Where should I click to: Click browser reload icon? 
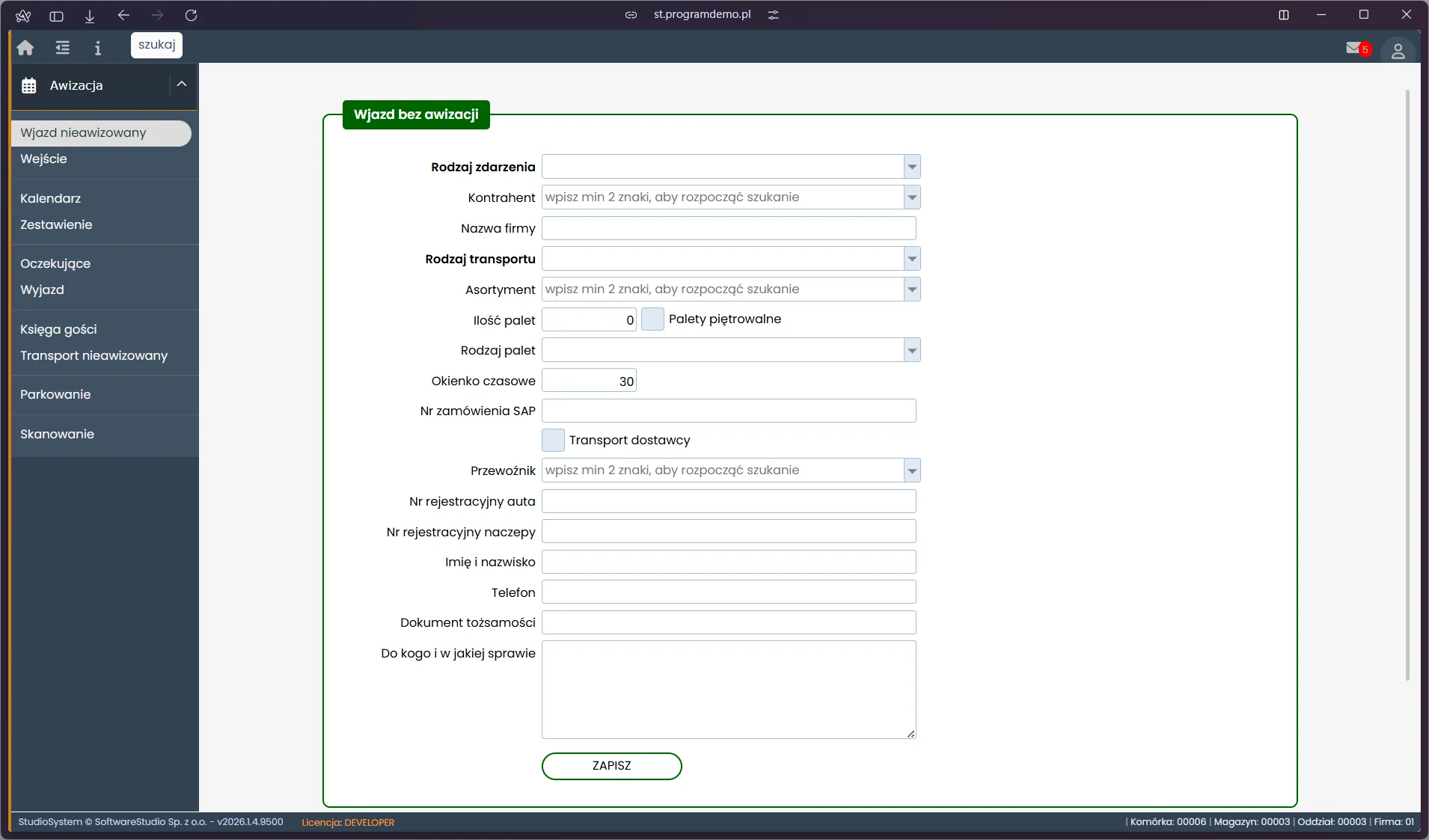pyautogui.click(x=192, y=15)
